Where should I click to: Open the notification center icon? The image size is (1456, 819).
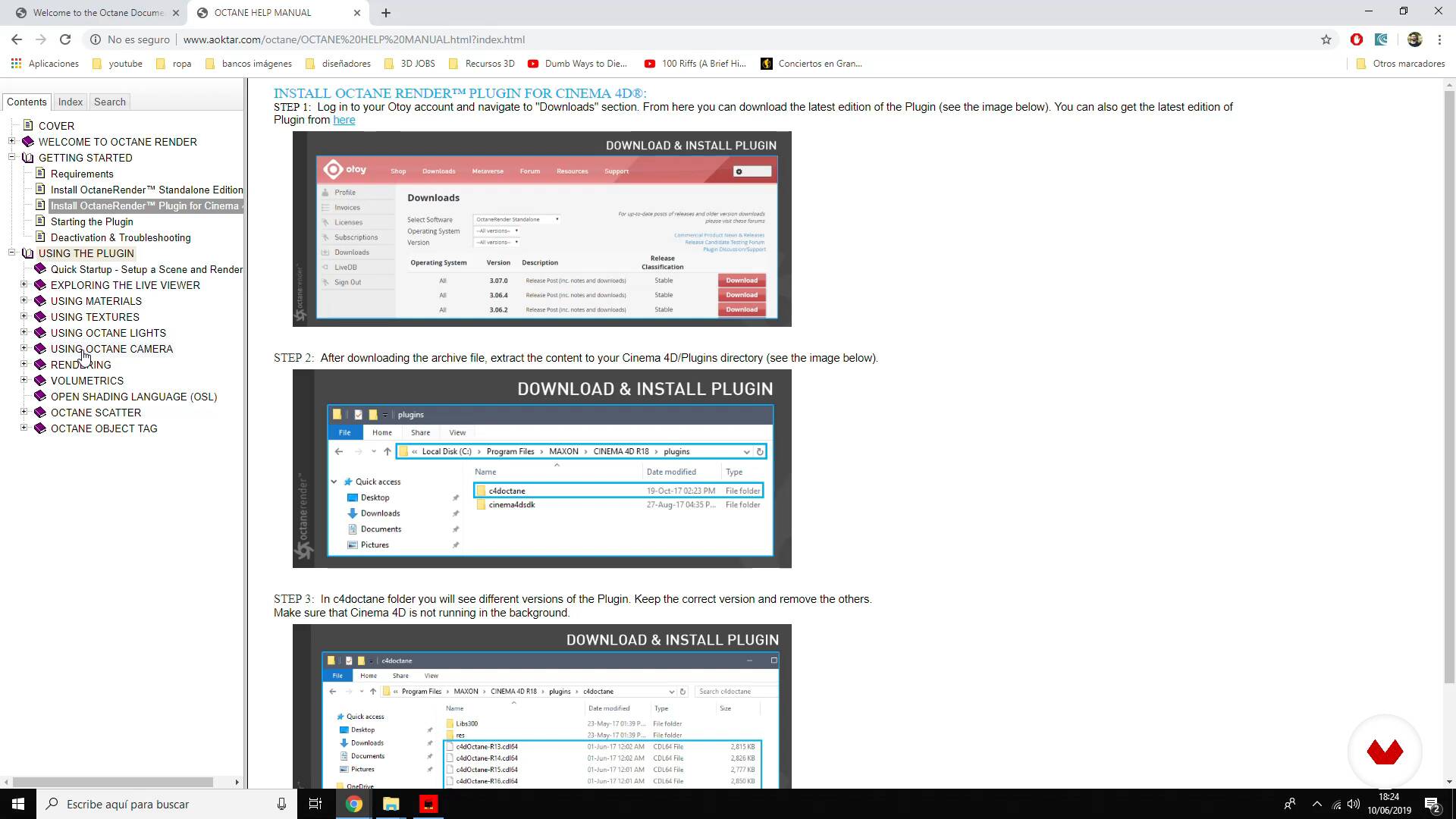[1432, 805]
